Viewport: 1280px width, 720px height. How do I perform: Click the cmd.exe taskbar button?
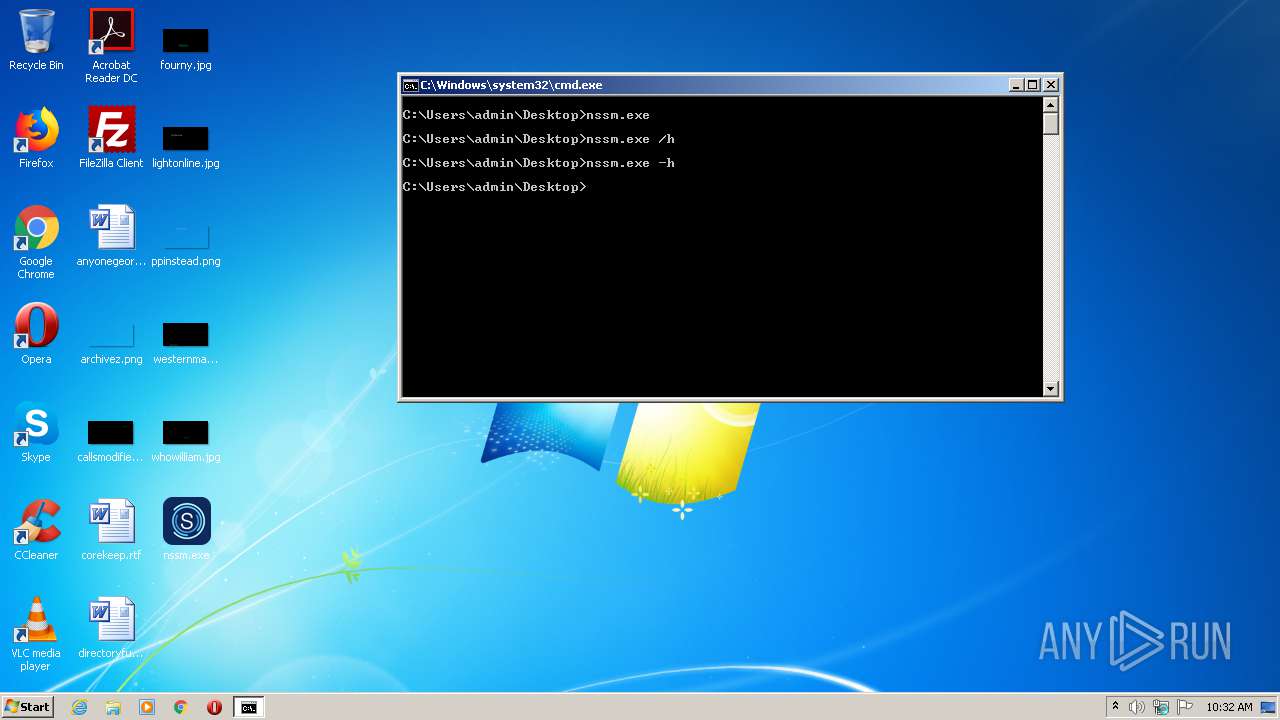pyautogui.click(x=248, y=707)
